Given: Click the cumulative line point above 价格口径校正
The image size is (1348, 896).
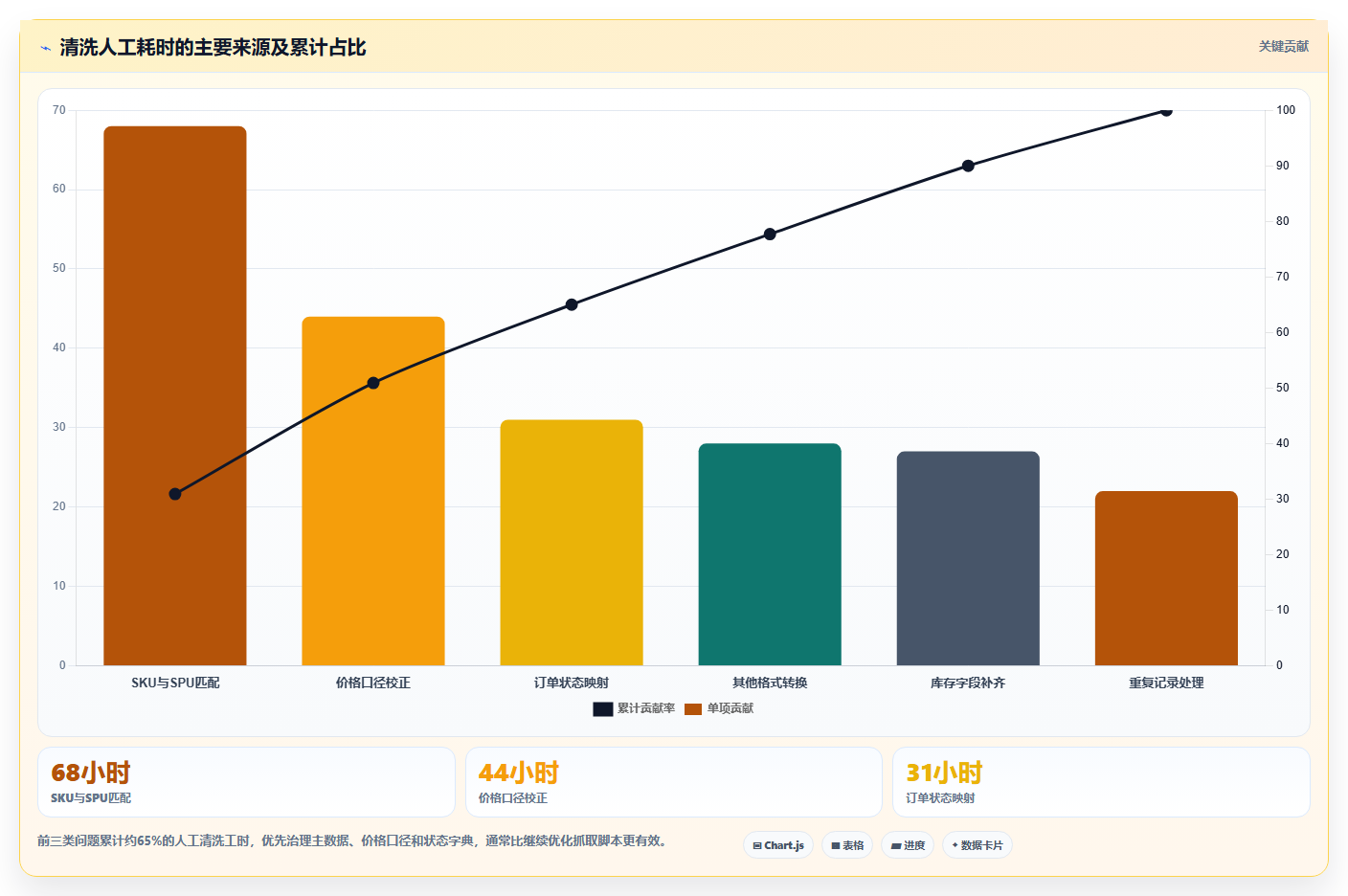Looking at the screenshot, I should [x=373, y=383].
